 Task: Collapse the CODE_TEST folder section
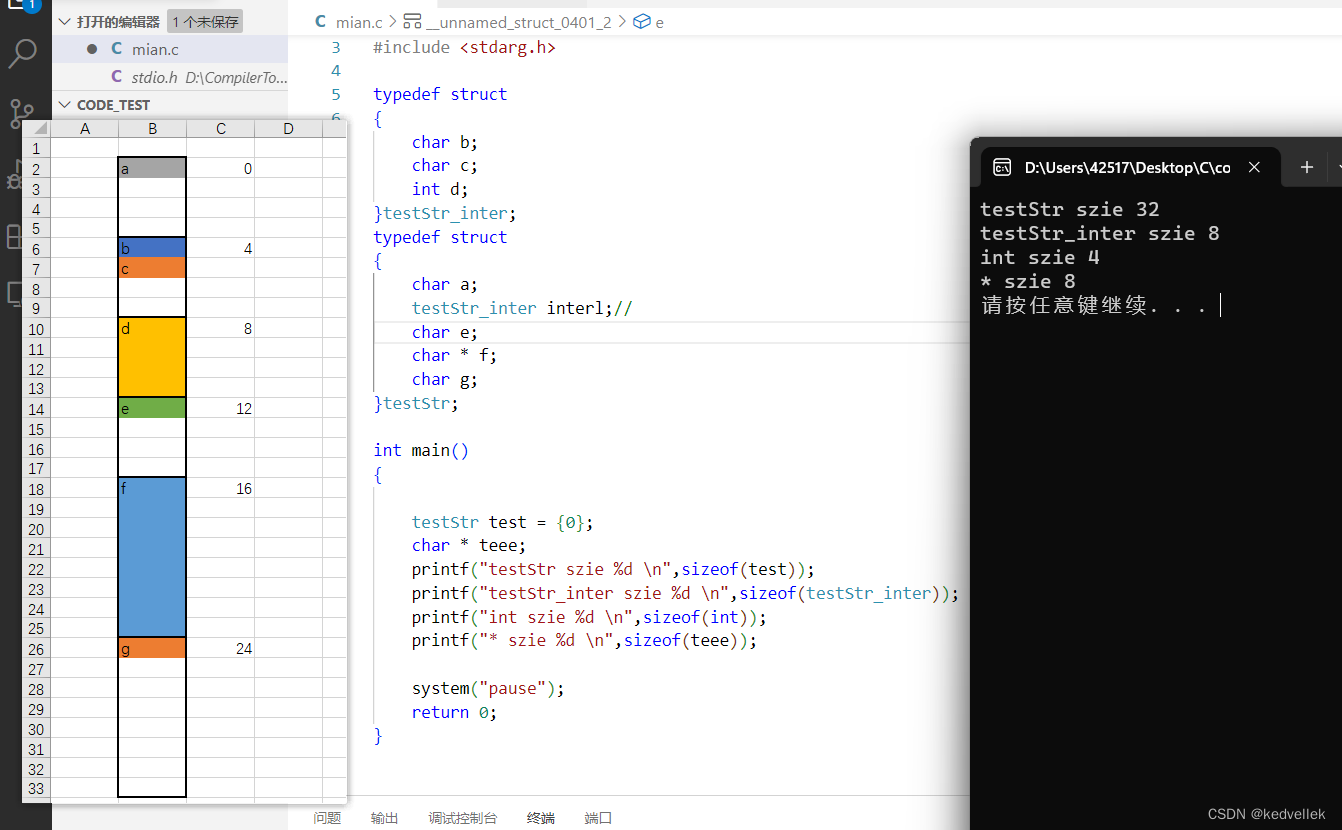click(64, 104)
